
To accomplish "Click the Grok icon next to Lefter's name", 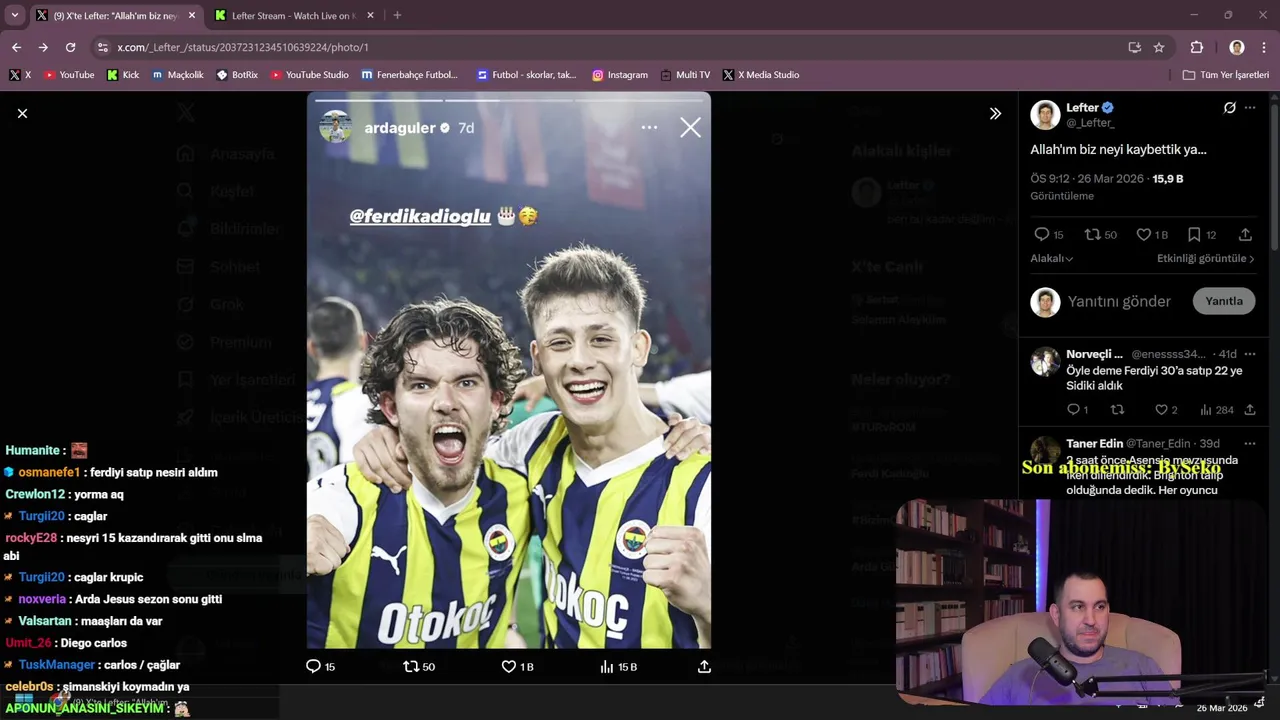I will (x=1229, y=108).
